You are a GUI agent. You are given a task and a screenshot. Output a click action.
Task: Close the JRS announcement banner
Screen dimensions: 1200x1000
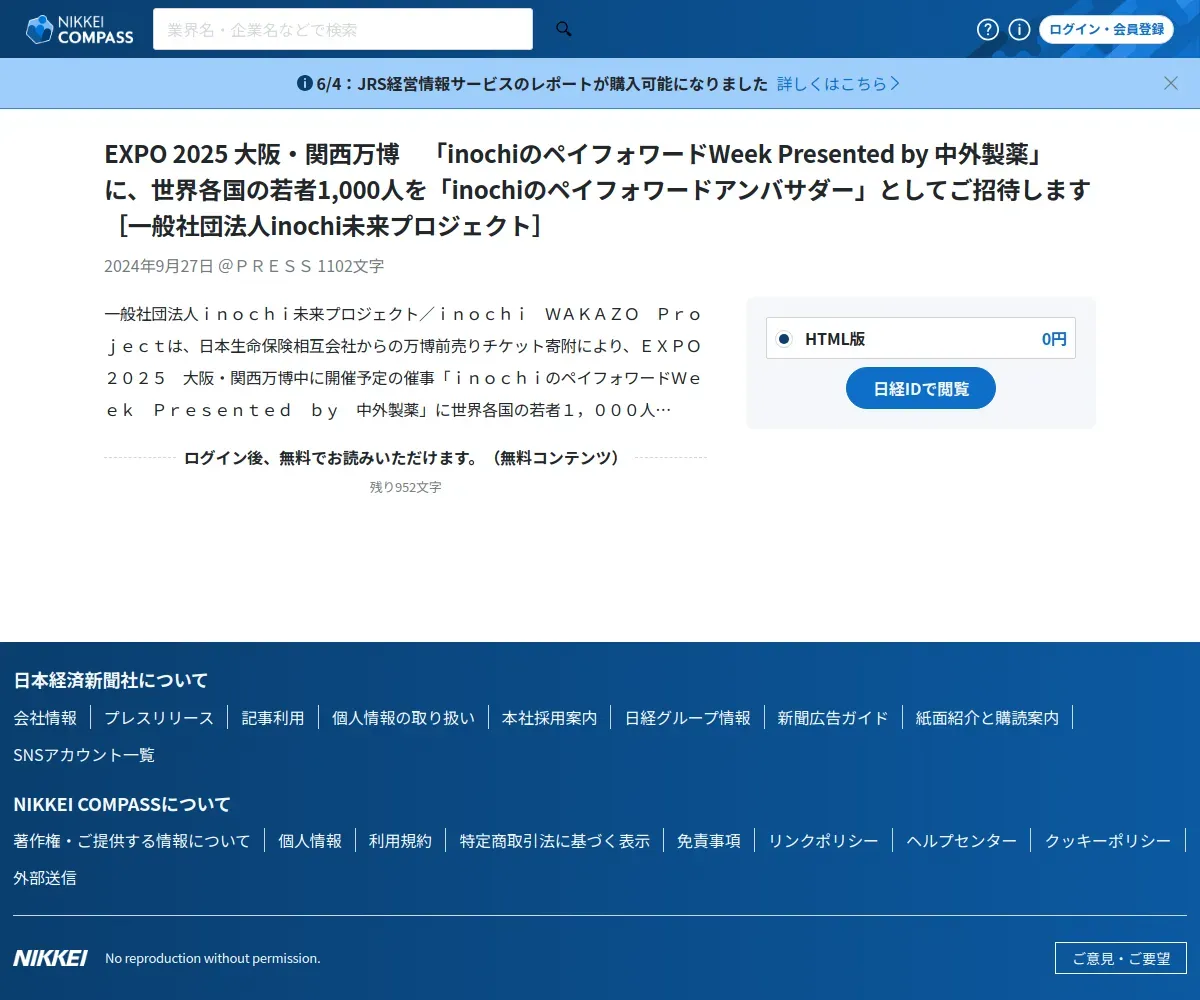1171,83
